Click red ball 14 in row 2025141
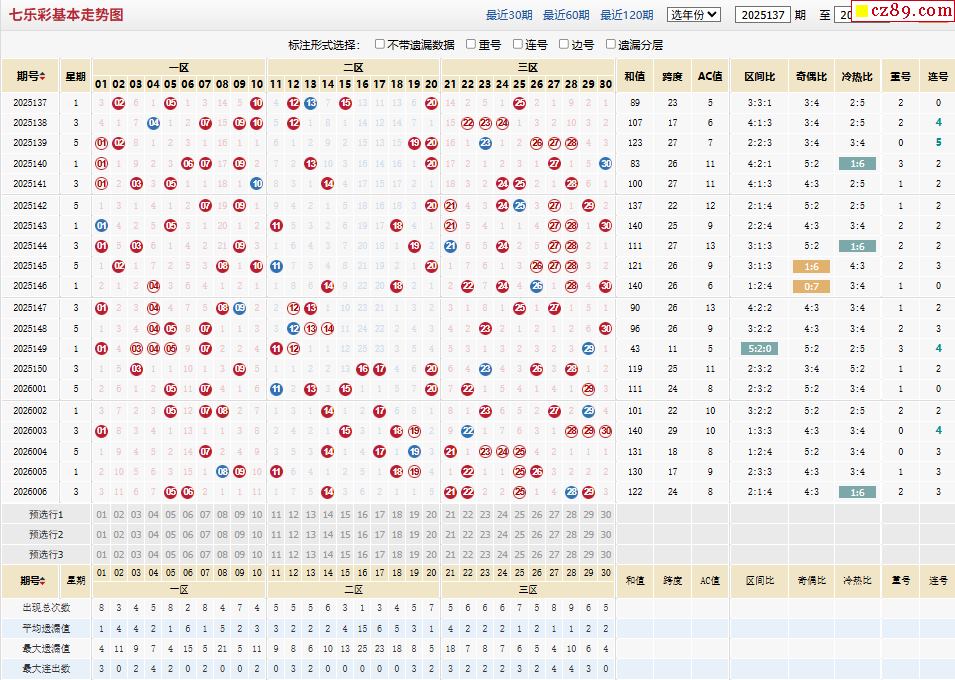This screenshot has height=680, width=955. 328,184
